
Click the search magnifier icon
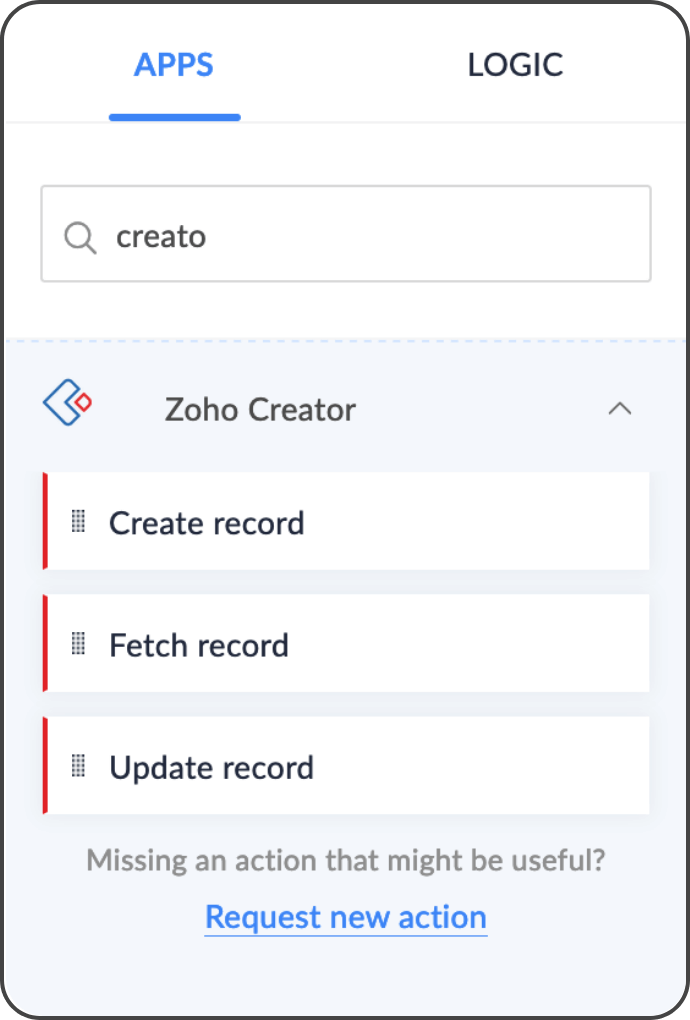point(80,237)
